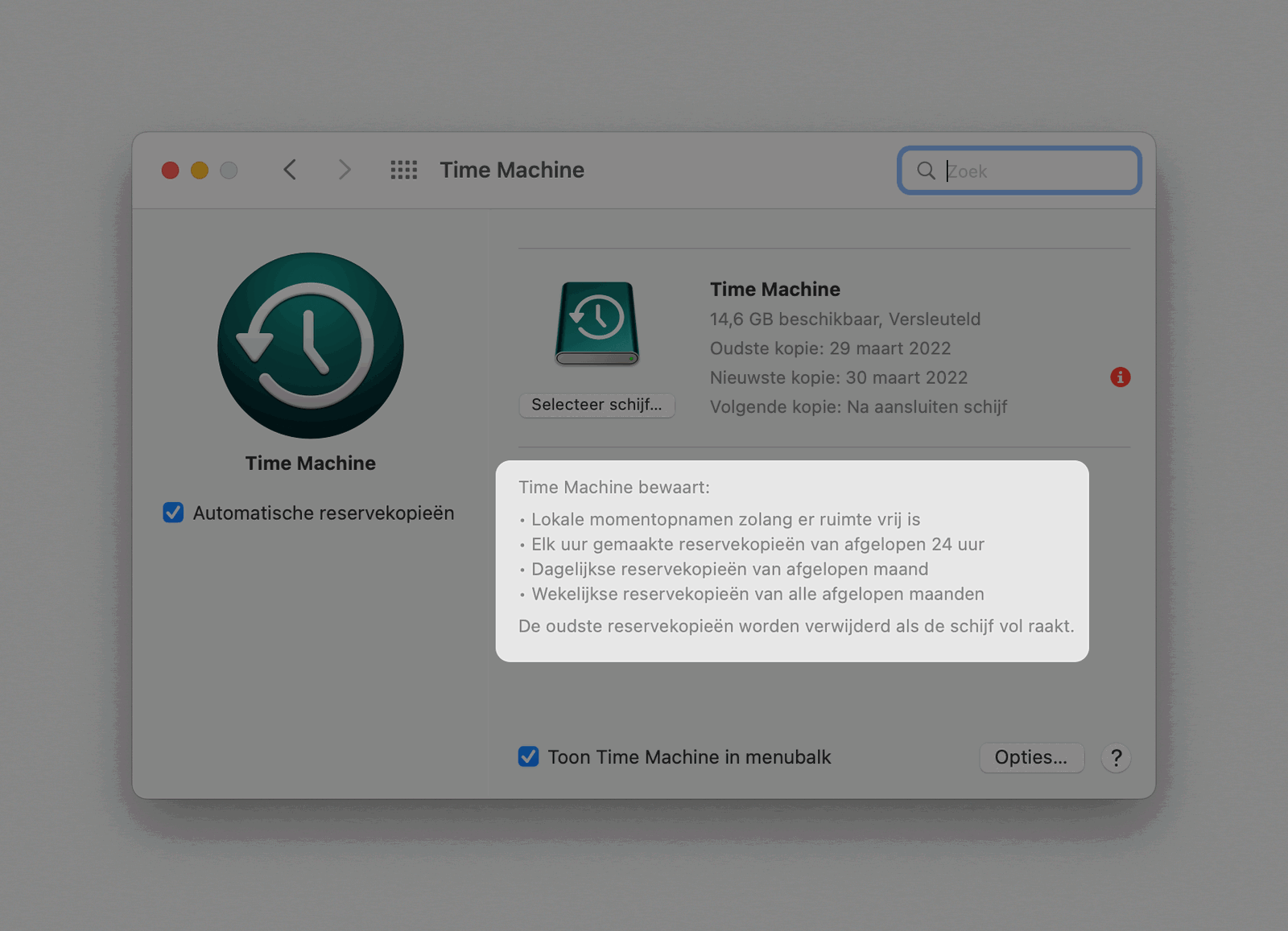Click the magnifying glass search icon
Screen dimensions: 1288x931
coord(926,171)
